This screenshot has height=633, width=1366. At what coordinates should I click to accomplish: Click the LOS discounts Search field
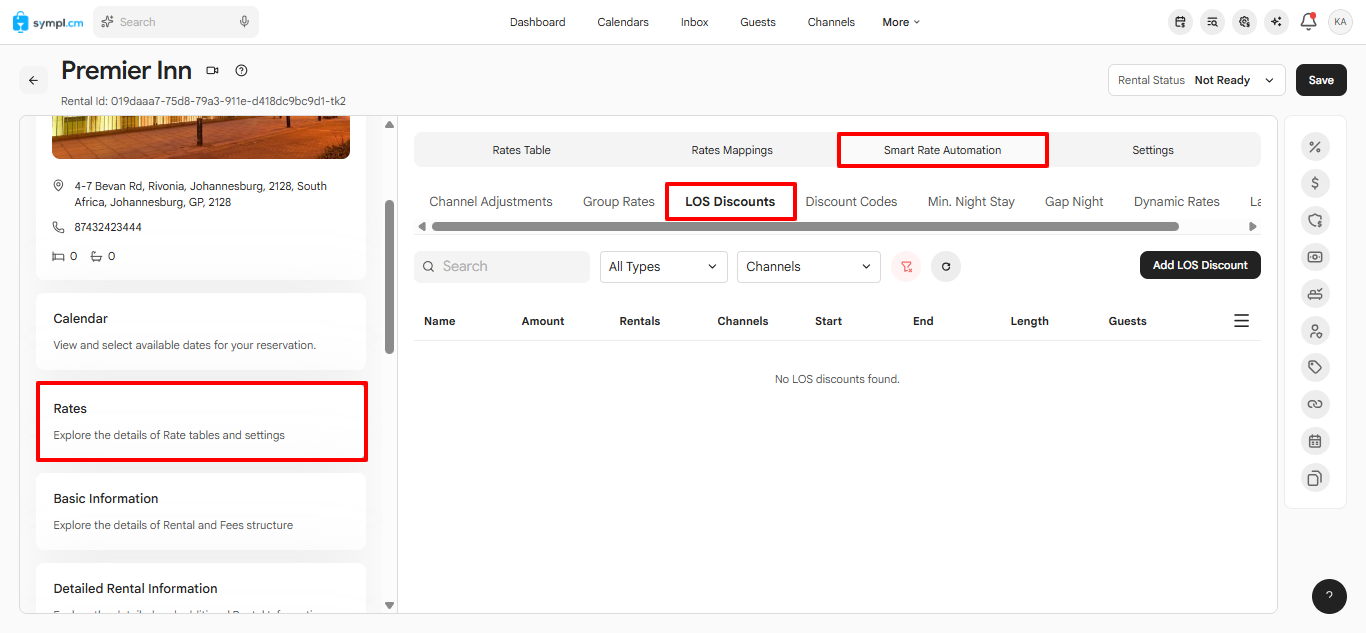tap(502, 267)
